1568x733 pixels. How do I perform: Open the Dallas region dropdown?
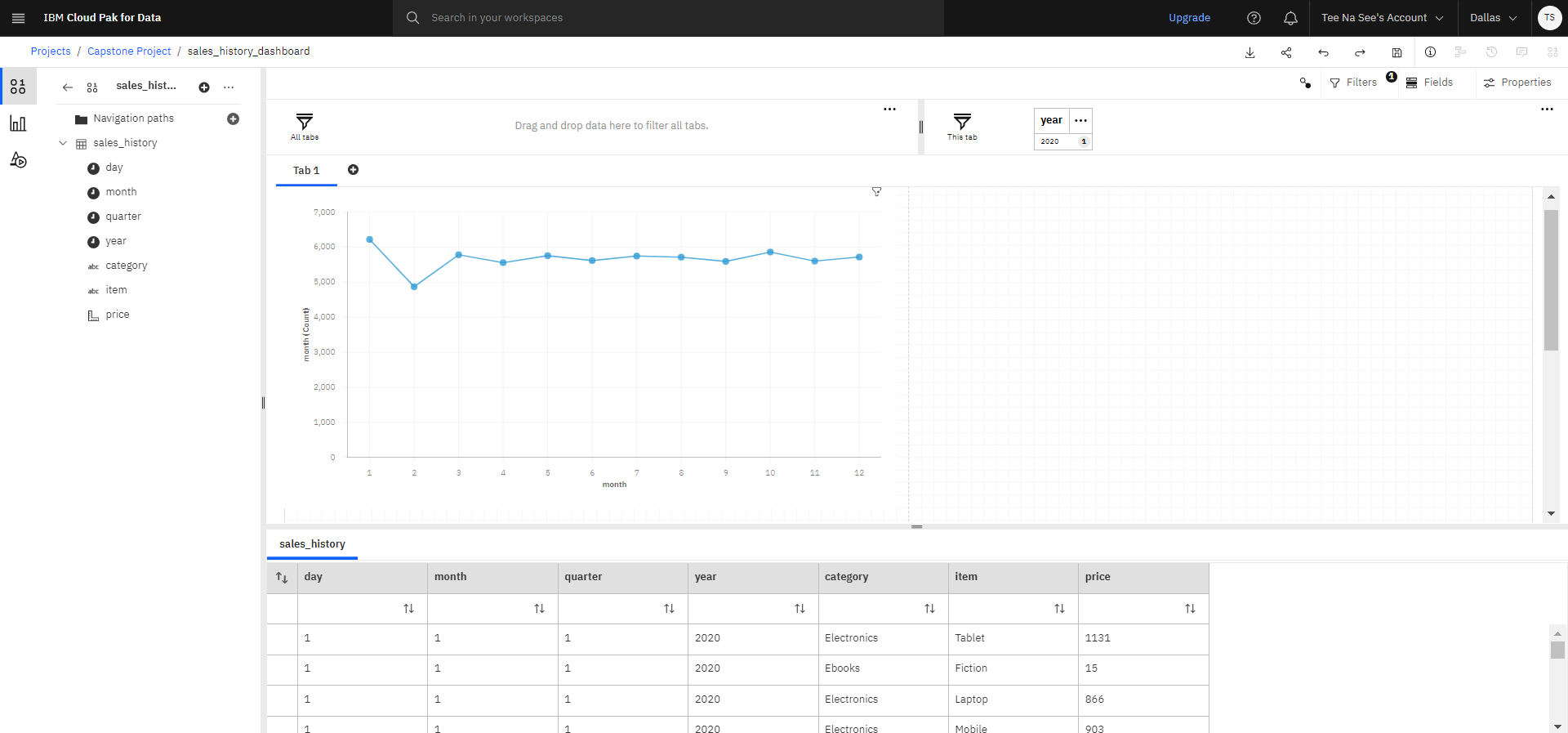click(x=1493, y=18)
